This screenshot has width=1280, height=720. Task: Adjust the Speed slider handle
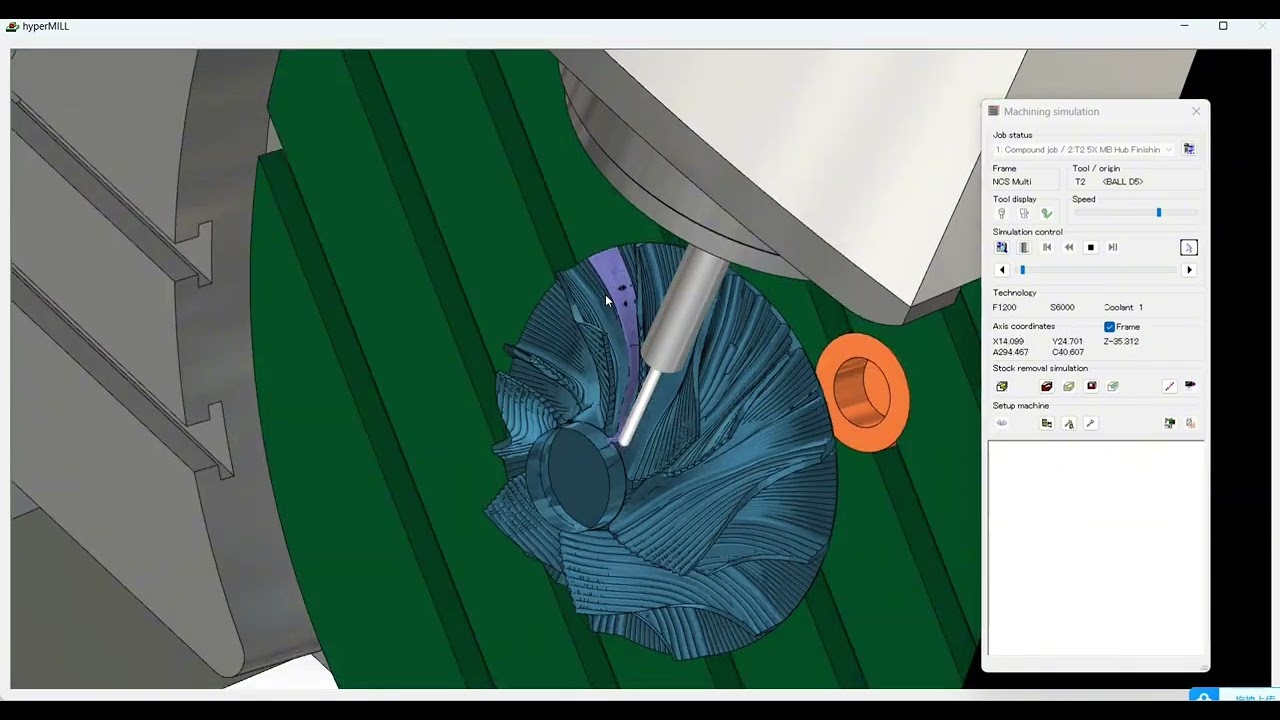tap(1159, 213)
